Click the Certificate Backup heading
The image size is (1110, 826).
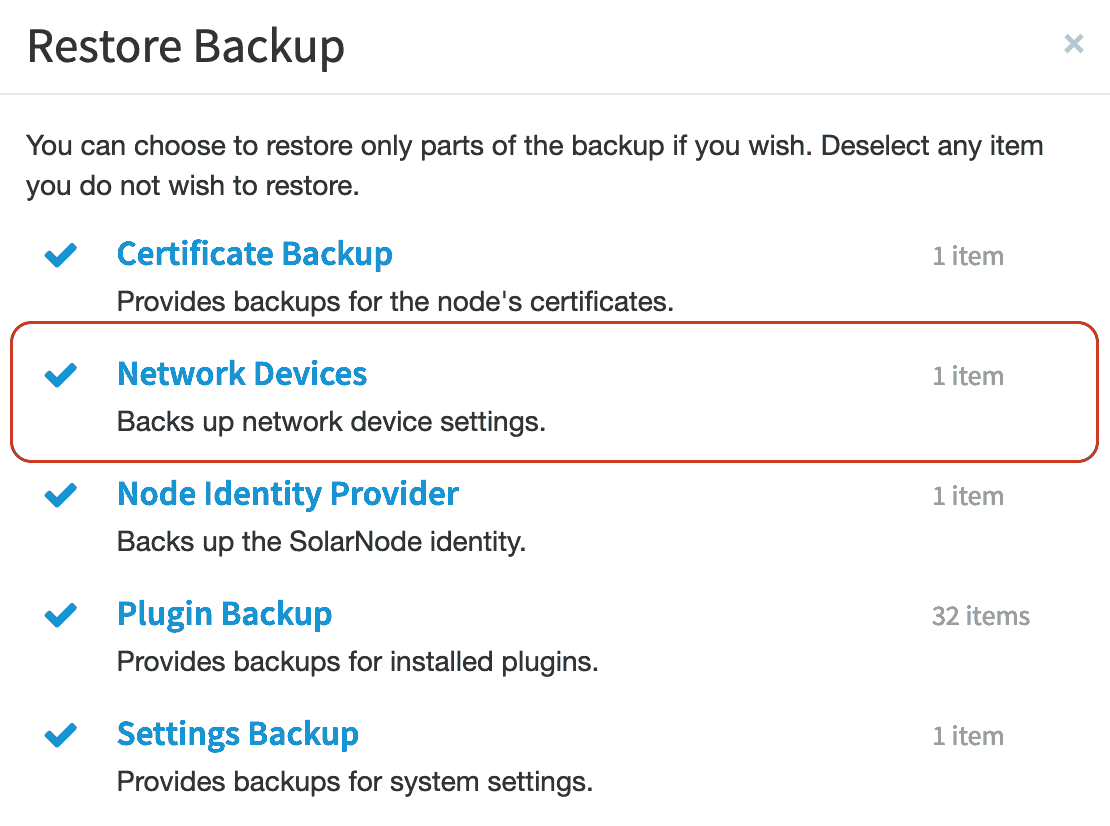[x=255, y=254]
